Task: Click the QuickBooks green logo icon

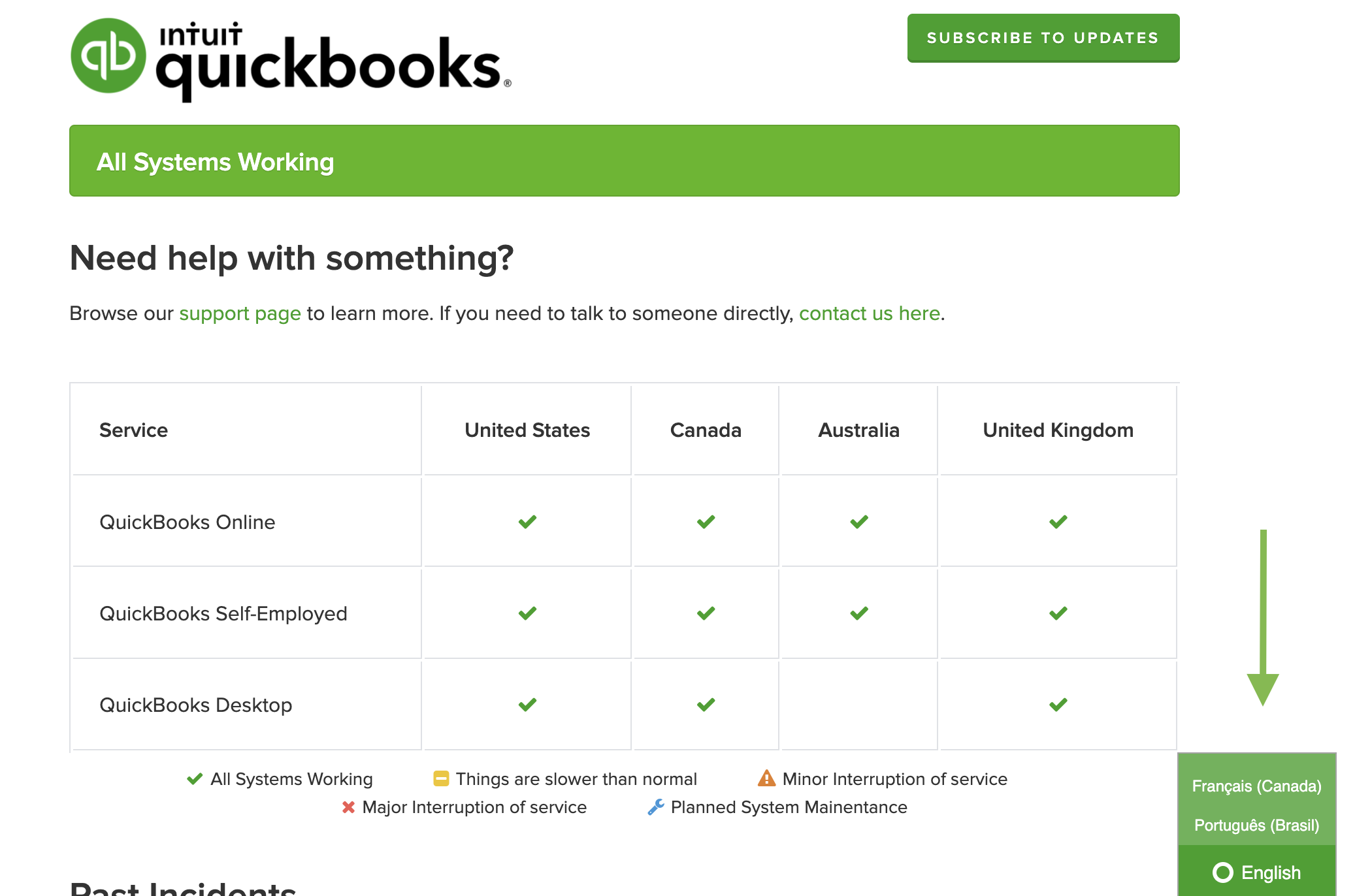Action: point(108,56)
